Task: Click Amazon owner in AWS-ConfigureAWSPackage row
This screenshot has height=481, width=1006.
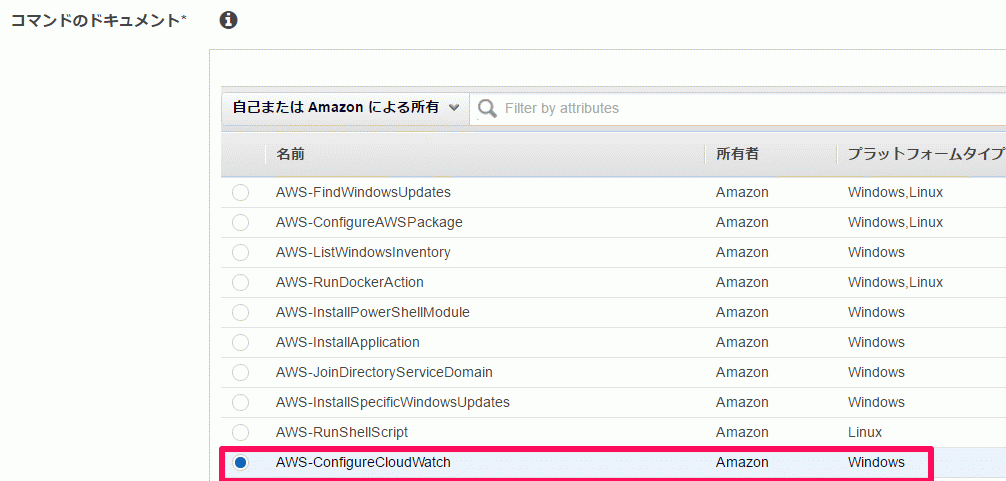Action: [x=742, y=223]
